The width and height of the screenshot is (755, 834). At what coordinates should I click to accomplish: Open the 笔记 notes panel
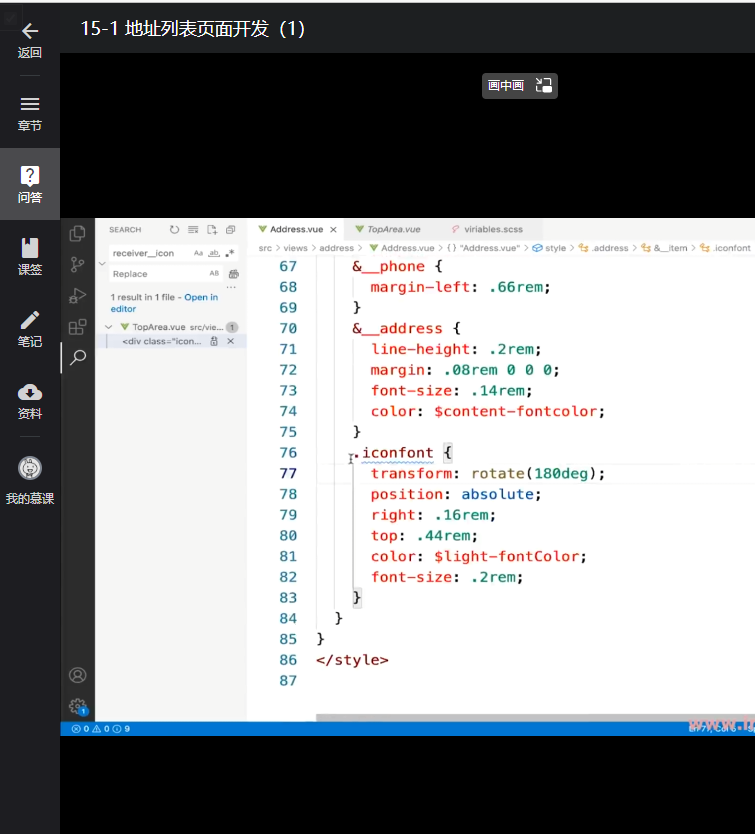point(30,329)
